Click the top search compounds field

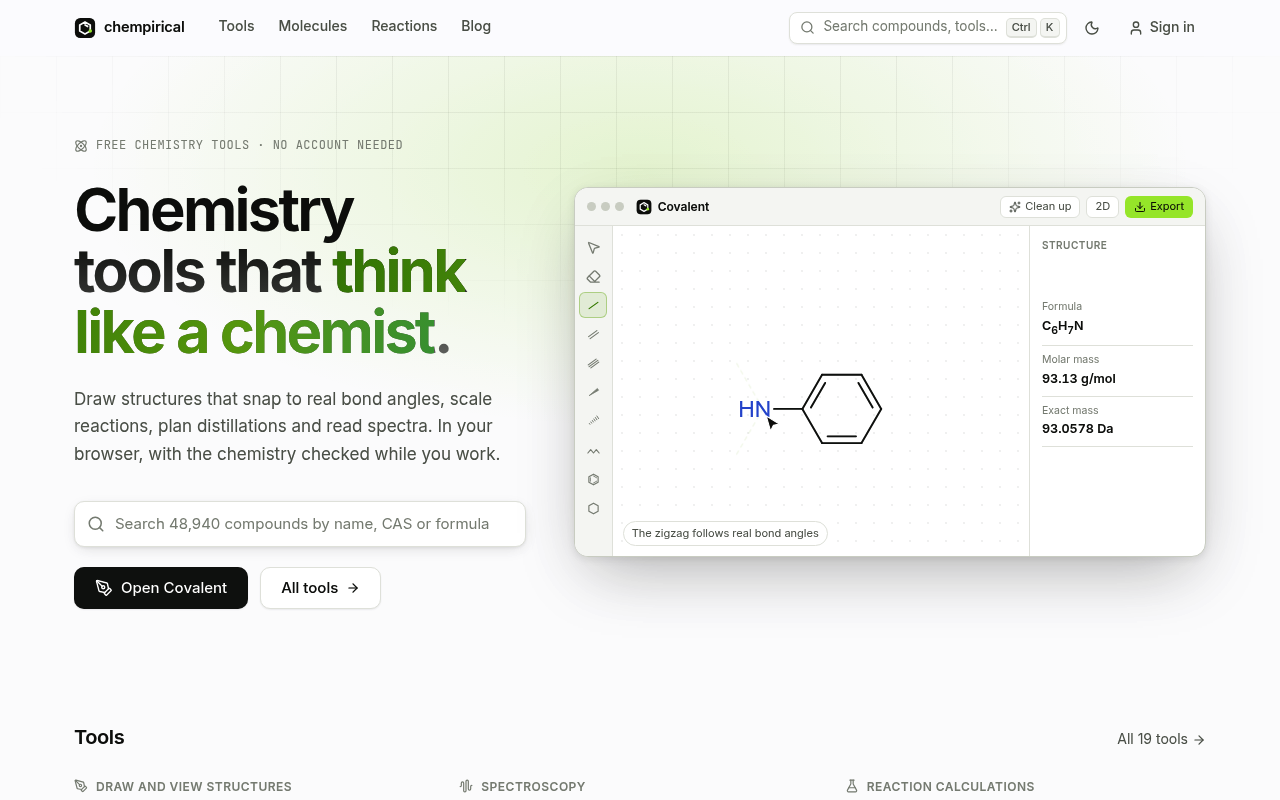[928, 28]
